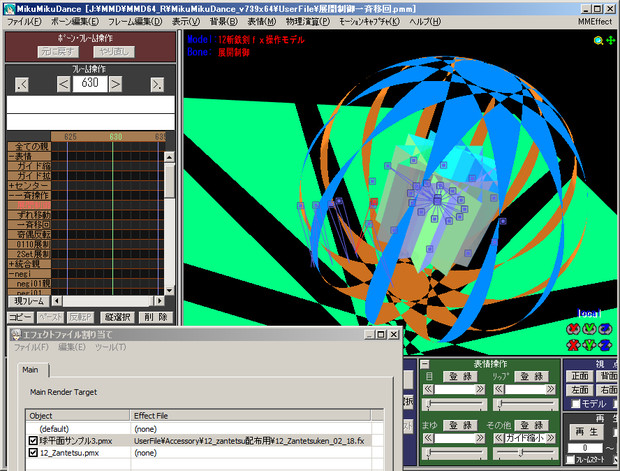Toggle checkbox for 球平面サンプル3.pmx
Image resolution: width=620 pixels, height=471 pixels.
pyautogui.click(x=33, y=441)
